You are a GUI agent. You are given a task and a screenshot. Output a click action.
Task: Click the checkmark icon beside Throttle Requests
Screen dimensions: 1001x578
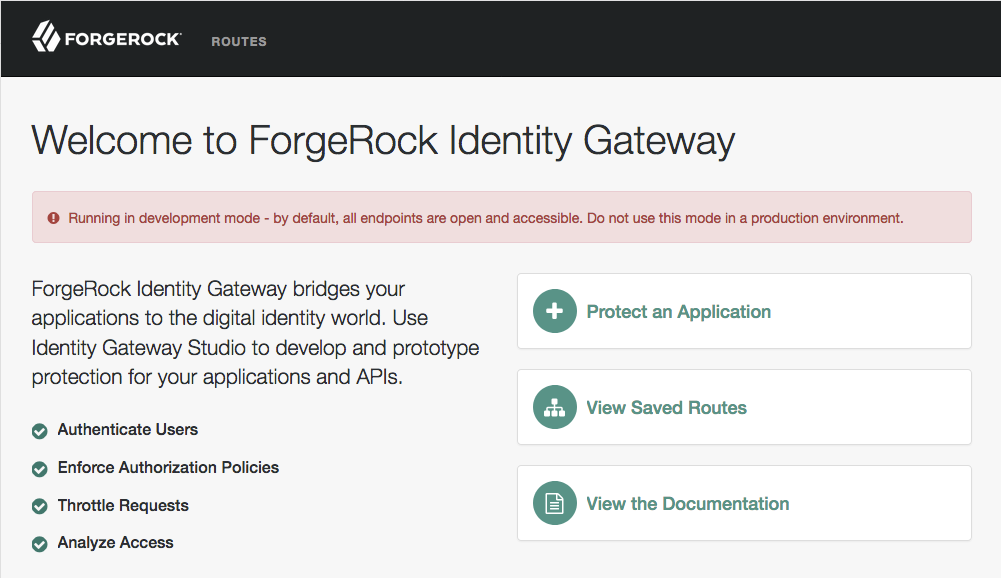40,506
